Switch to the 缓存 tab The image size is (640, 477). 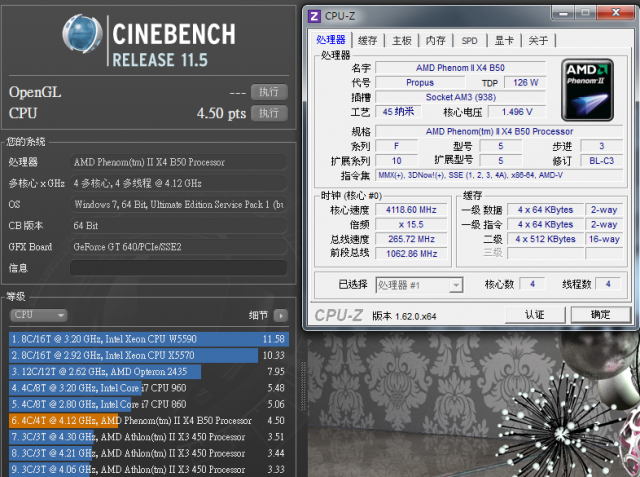(367, 40)
